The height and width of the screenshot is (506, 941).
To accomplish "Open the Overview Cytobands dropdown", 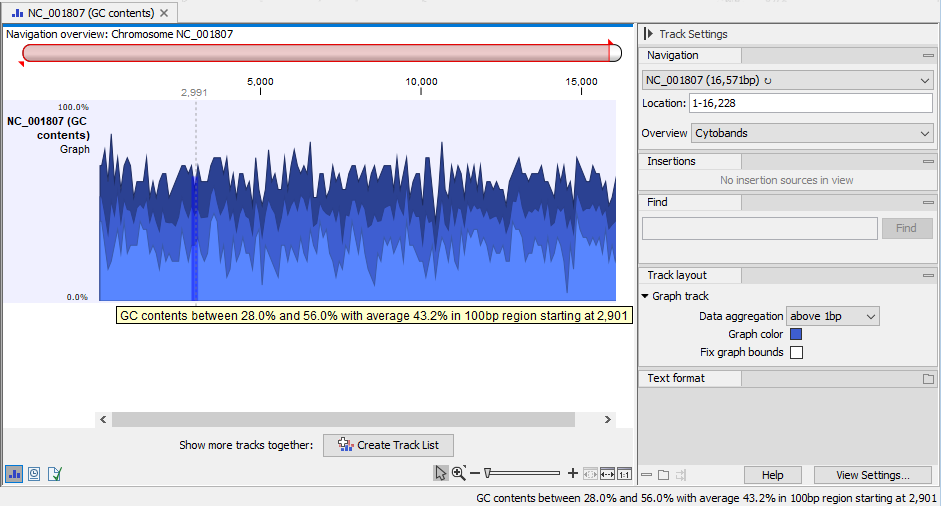I will coord(812,133).
